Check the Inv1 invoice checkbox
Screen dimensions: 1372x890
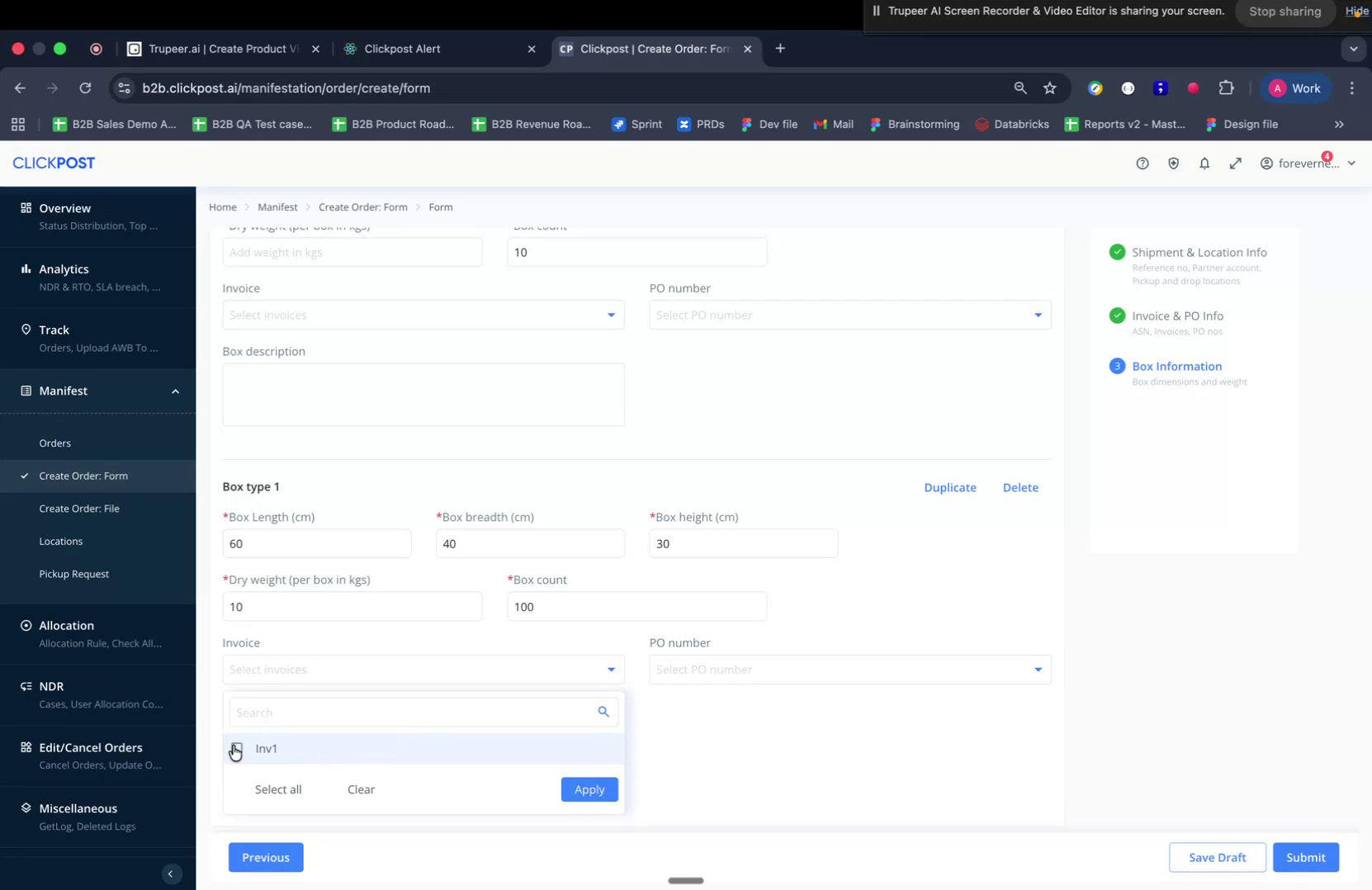[x=237, y=748]
